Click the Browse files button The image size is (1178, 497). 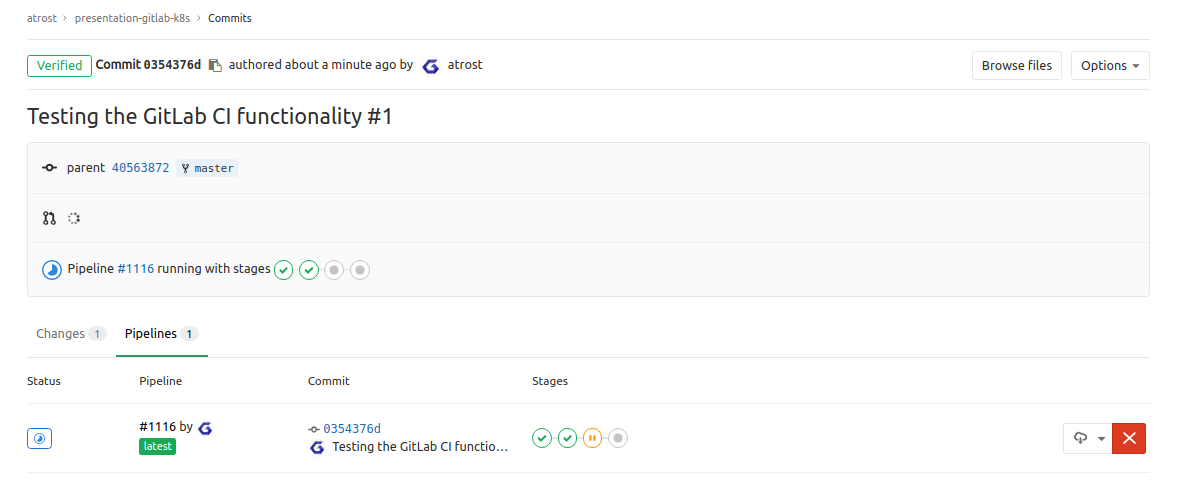(1016, 66)
